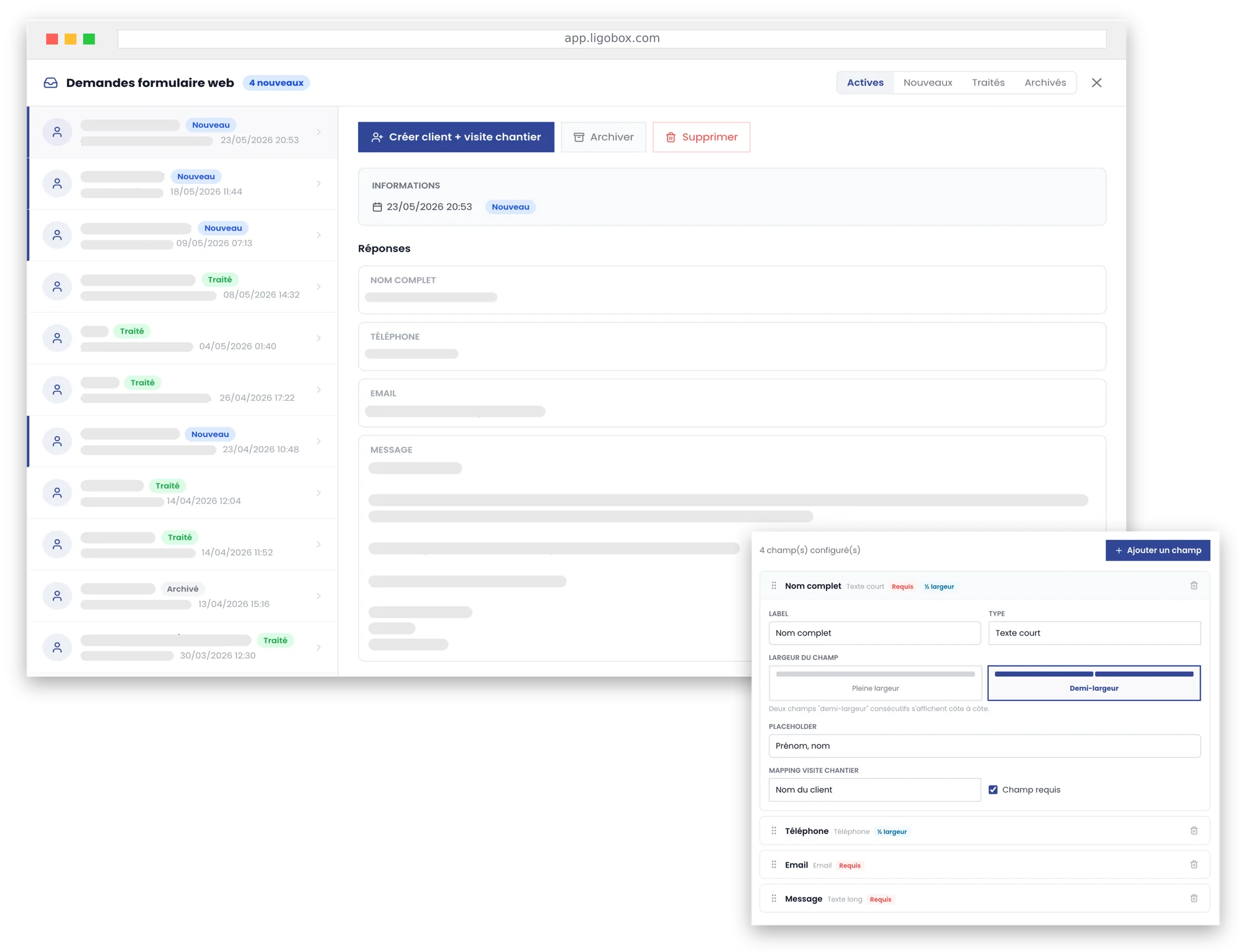
Task: Open the Type dropdown showing Texte court
Action: [1094, 633]
